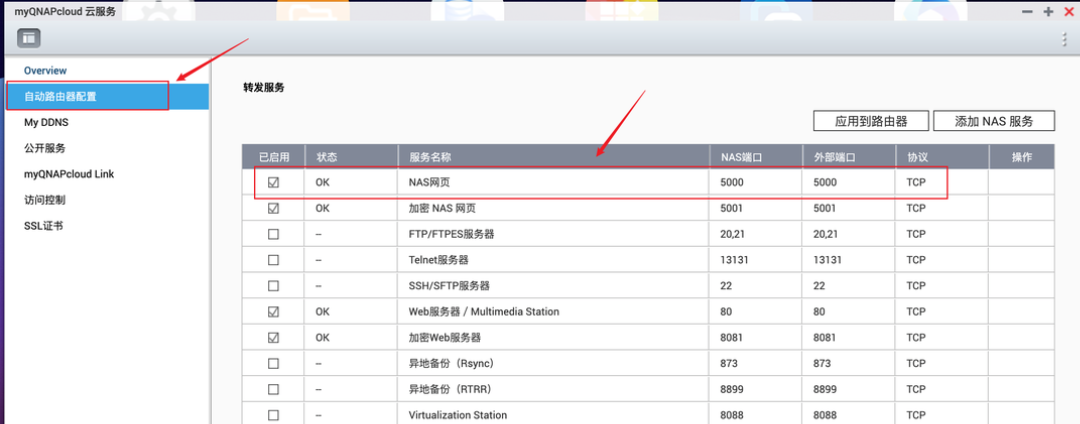This screenshot has width=1080, height=424.
Task: Open the Overview section
Action: (45, 70)
